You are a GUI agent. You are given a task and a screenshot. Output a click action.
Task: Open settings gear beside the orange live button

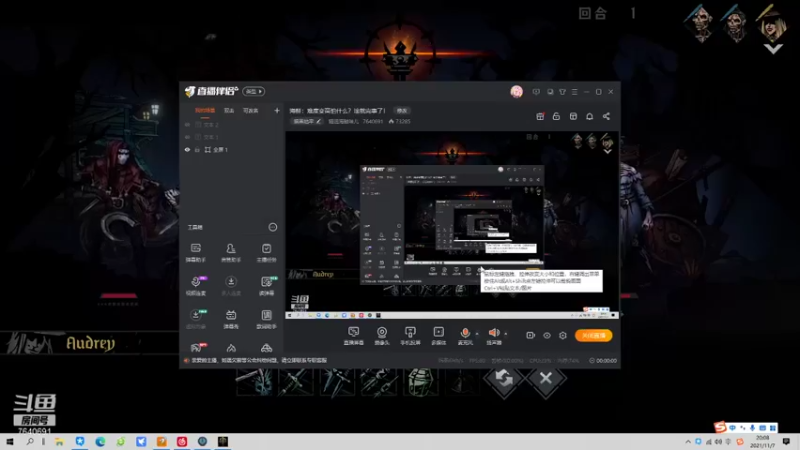(x=563, y=335)
